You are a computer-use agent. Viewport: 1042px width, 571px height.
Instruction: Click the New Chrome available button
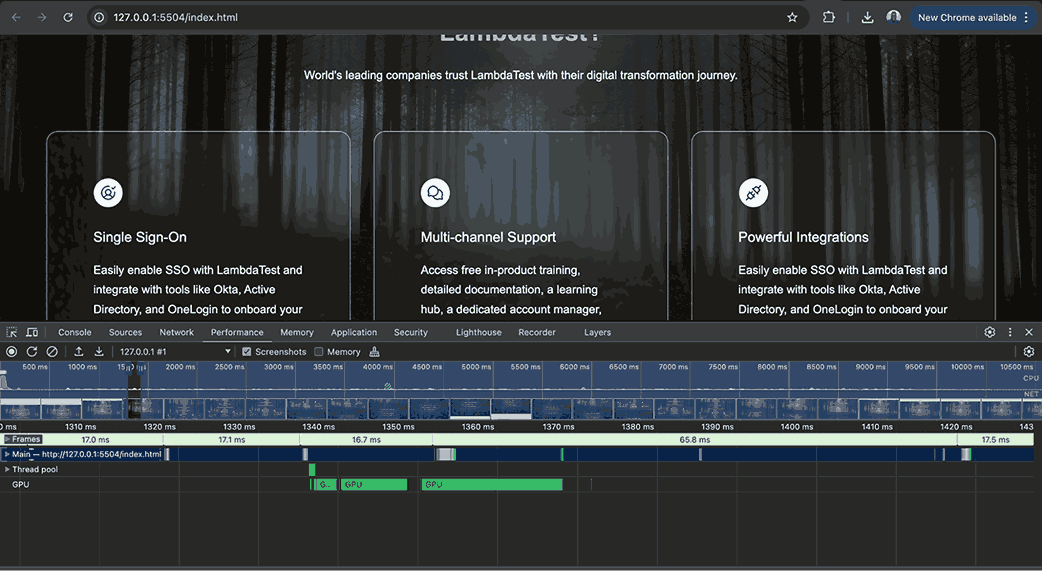pyautogui.click(x=973, y=17)
